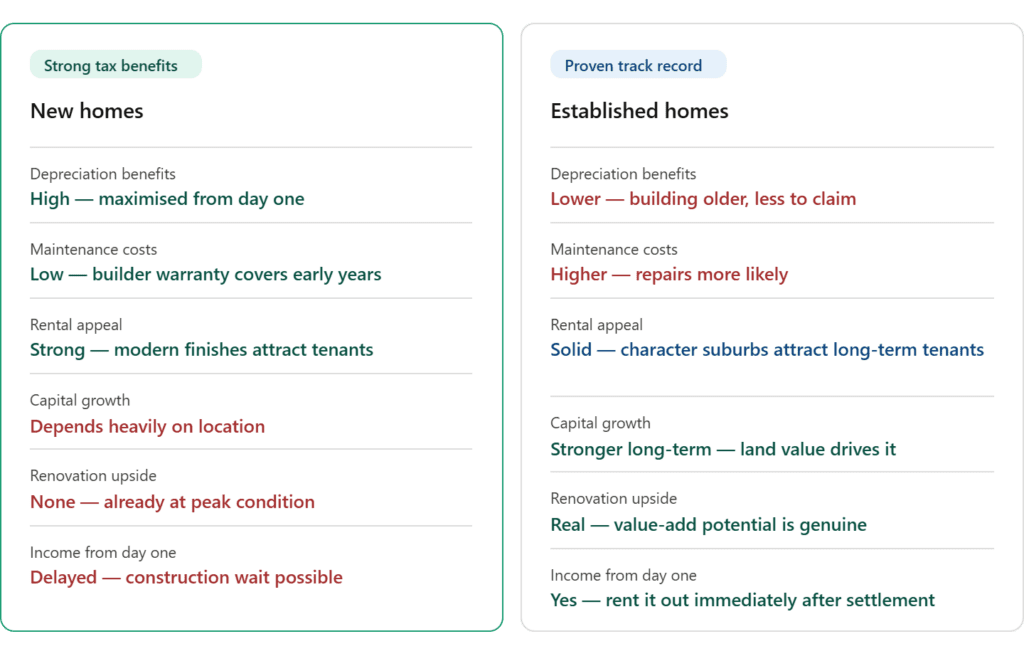
Task: Click None — already at peak condition
Action: tap(172, 502)
